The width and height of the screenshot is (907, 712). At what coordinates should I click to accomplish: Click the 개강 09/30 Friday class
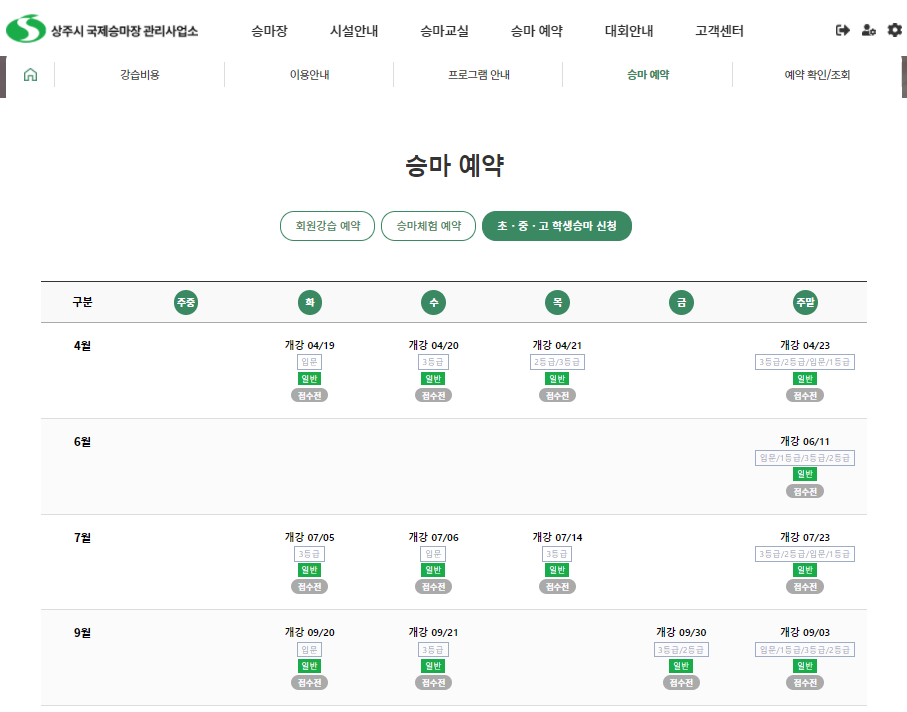point(681,632)
